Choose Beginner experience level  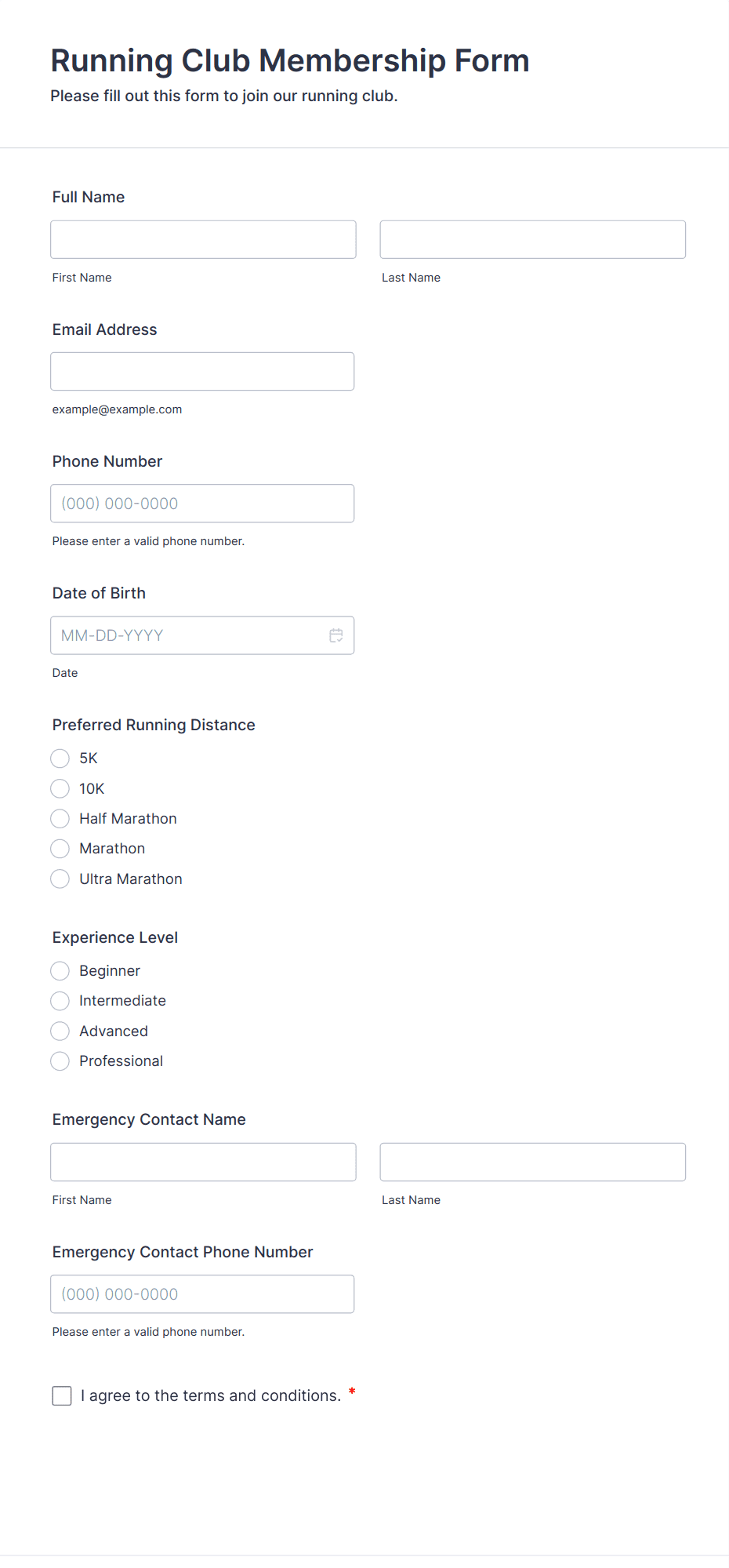coord(60,970)
